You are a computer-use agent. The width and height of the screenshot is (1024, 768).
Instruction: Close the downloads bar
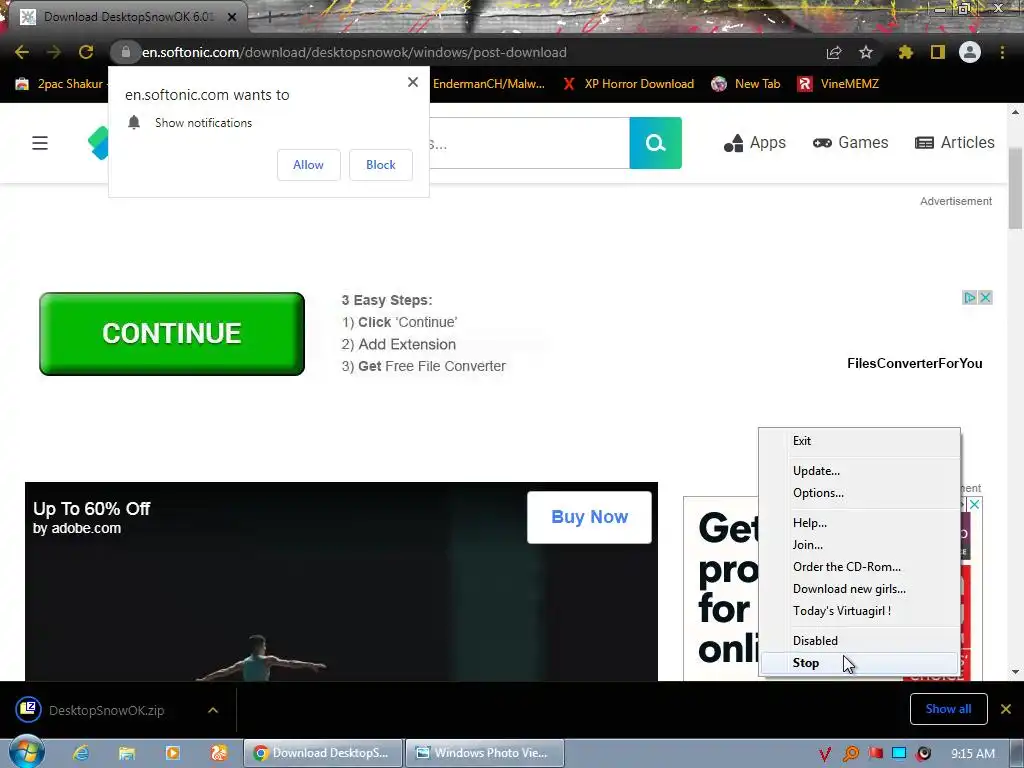point(1006,709)
